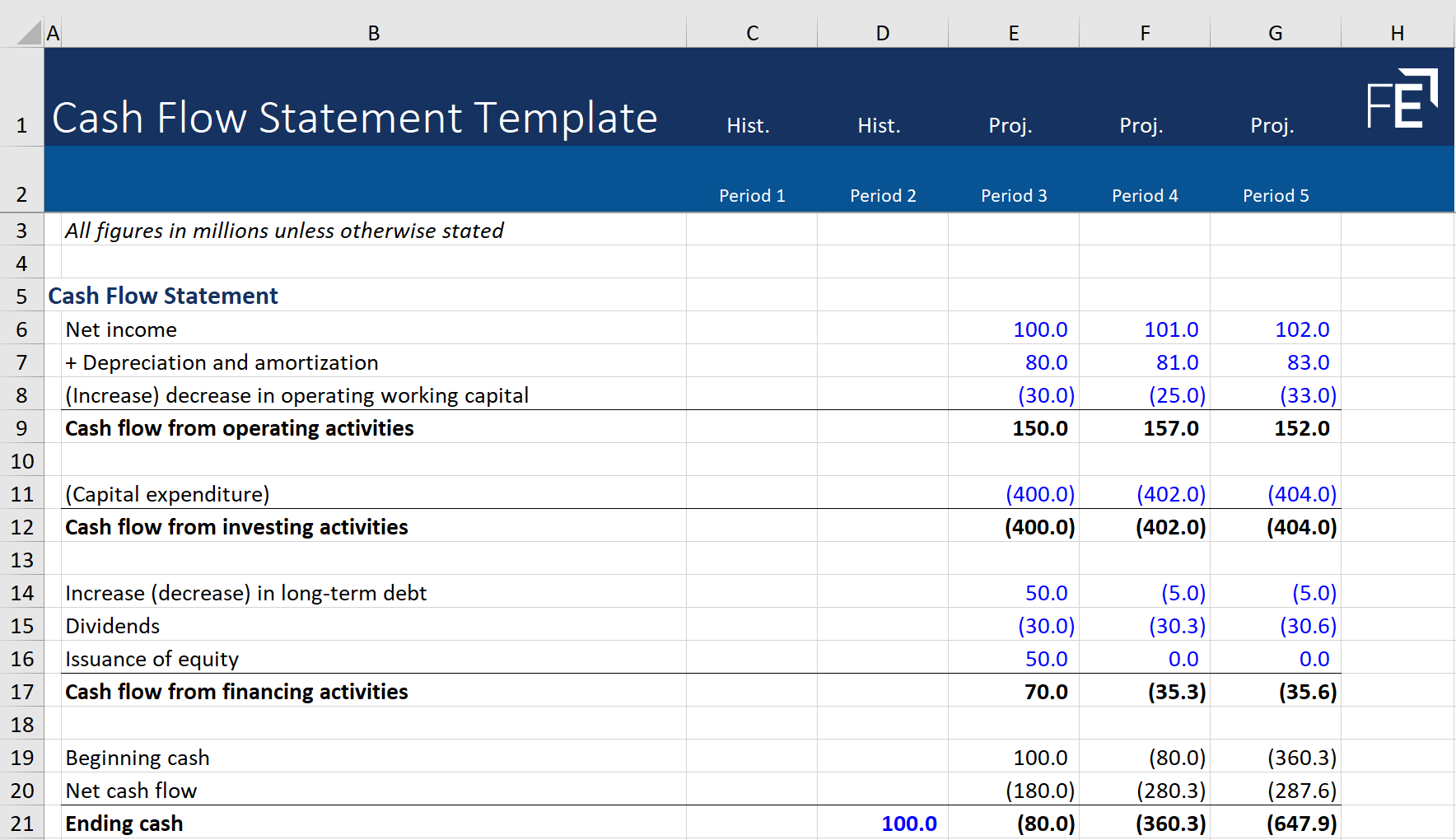Select column header E
Screen dimensions: 1456x840
click(1013, 33)
